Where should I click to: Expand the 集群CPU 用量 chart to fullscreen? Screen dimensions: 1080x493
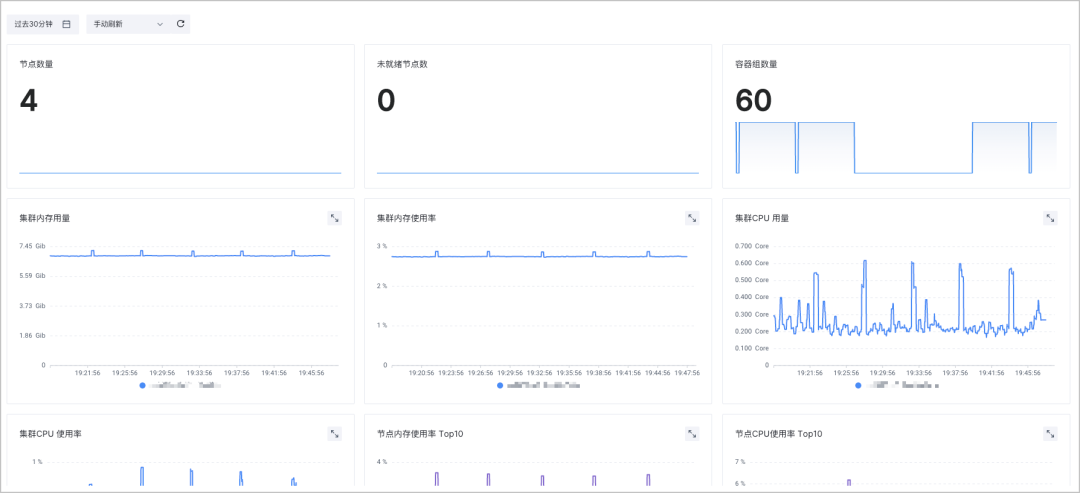pyautogui.click(x=1050, y=218)
